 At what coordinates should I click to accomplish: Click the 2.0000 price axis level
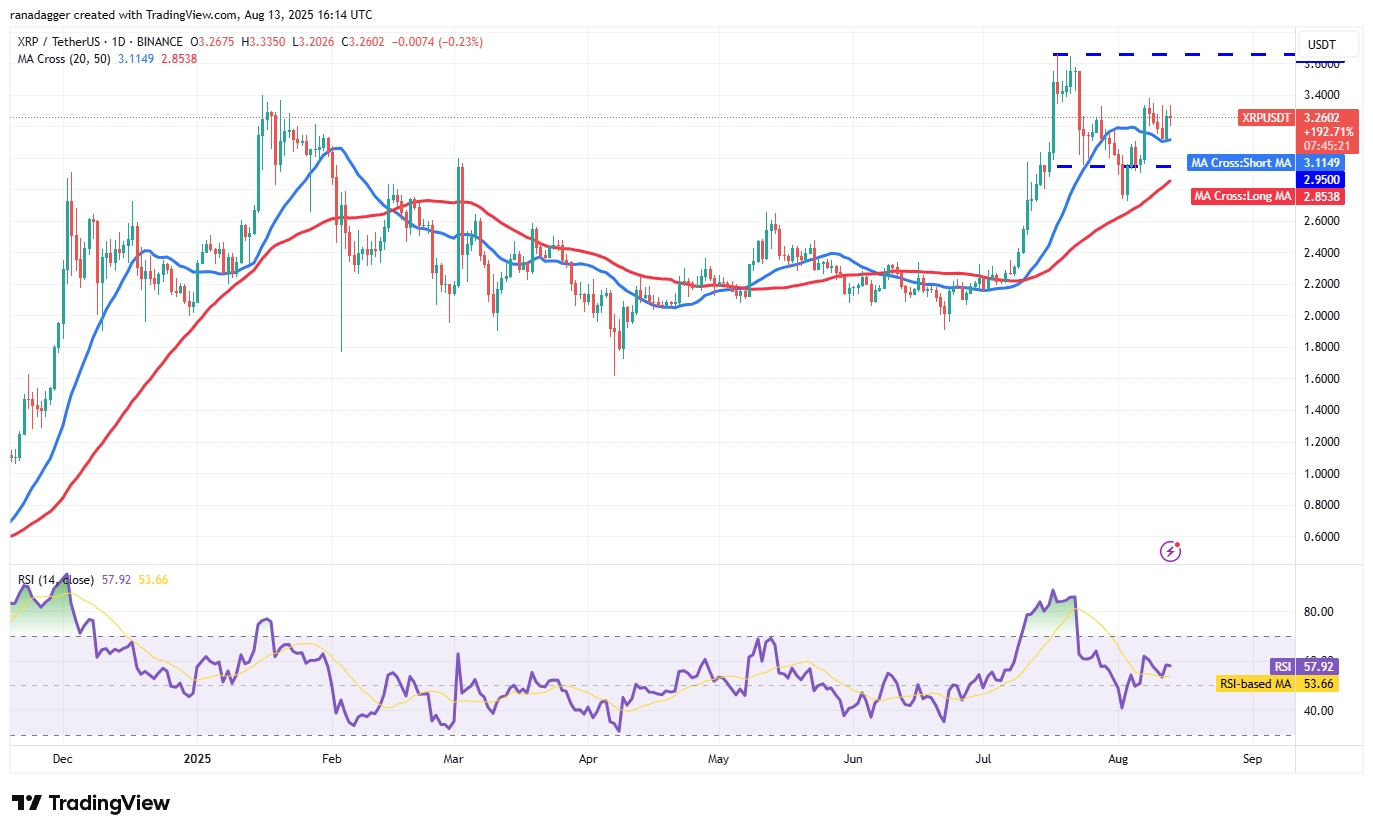(1320, 315)
